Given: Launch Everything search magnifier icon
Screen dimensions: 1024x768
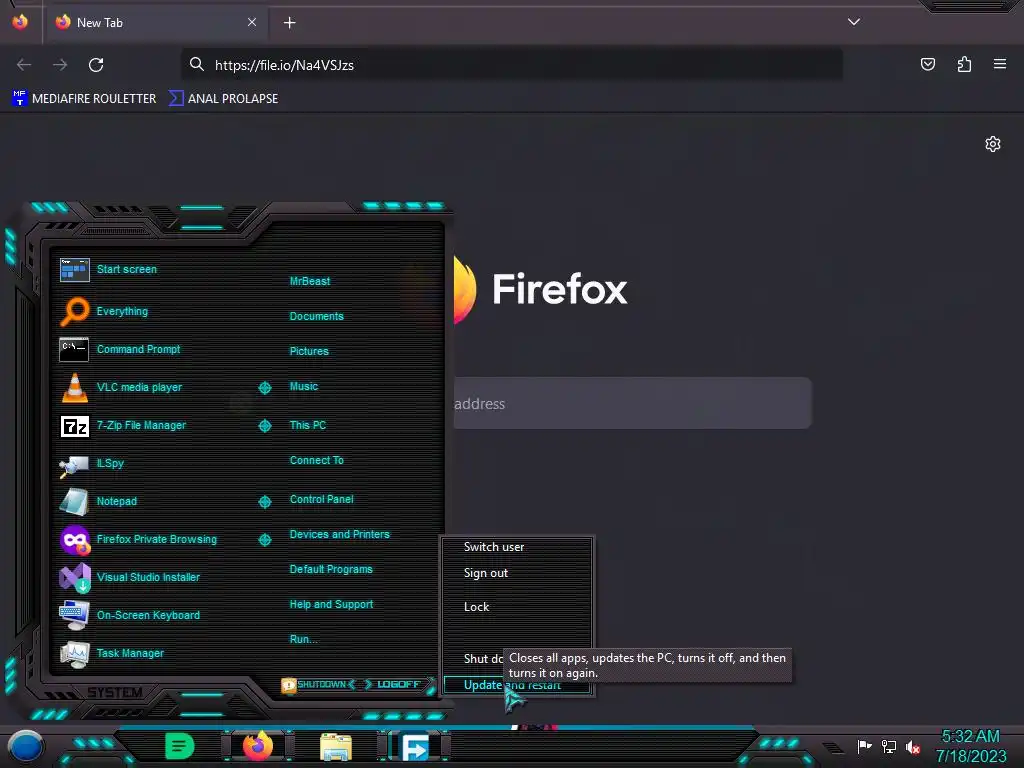Looking at the screenshot, I should click(x=74, y=311).
